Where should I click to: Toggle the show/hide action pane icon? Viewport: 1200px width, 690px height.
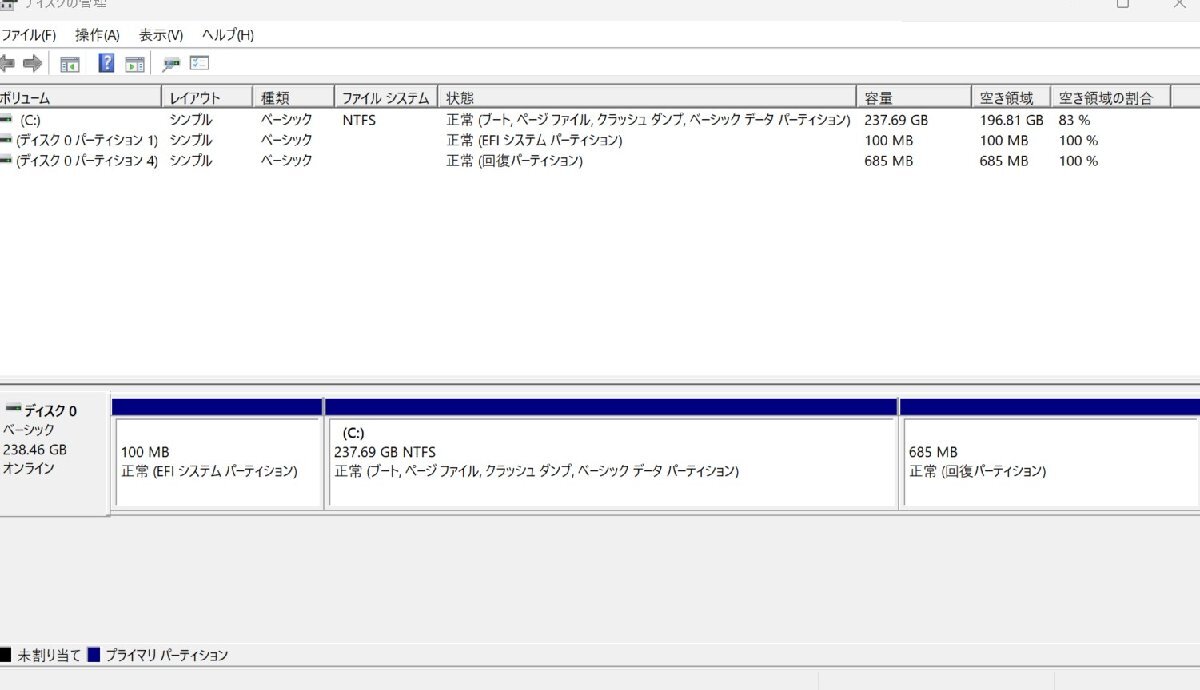pos(135,64)
